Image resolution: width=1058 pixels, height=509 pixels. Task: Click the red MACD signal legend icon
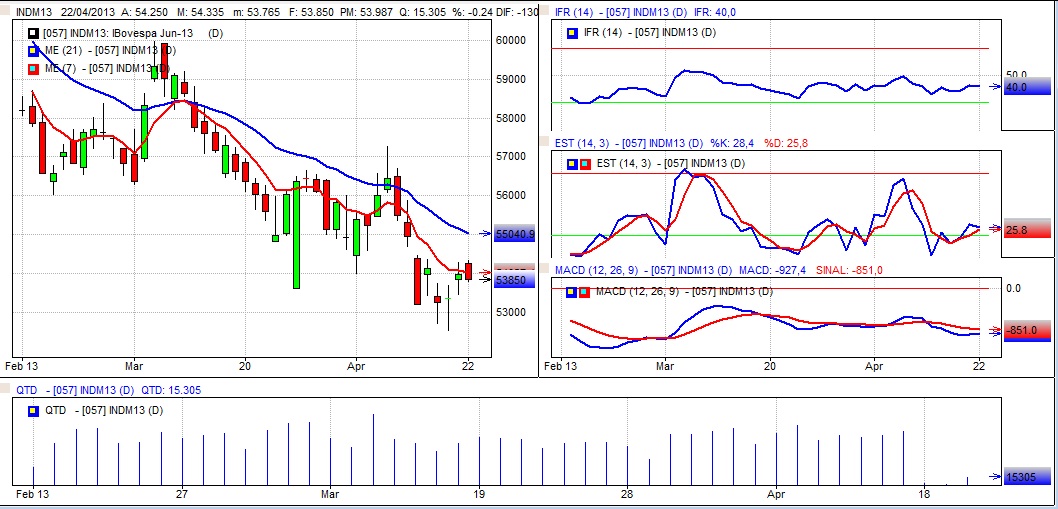coord(584,292)
